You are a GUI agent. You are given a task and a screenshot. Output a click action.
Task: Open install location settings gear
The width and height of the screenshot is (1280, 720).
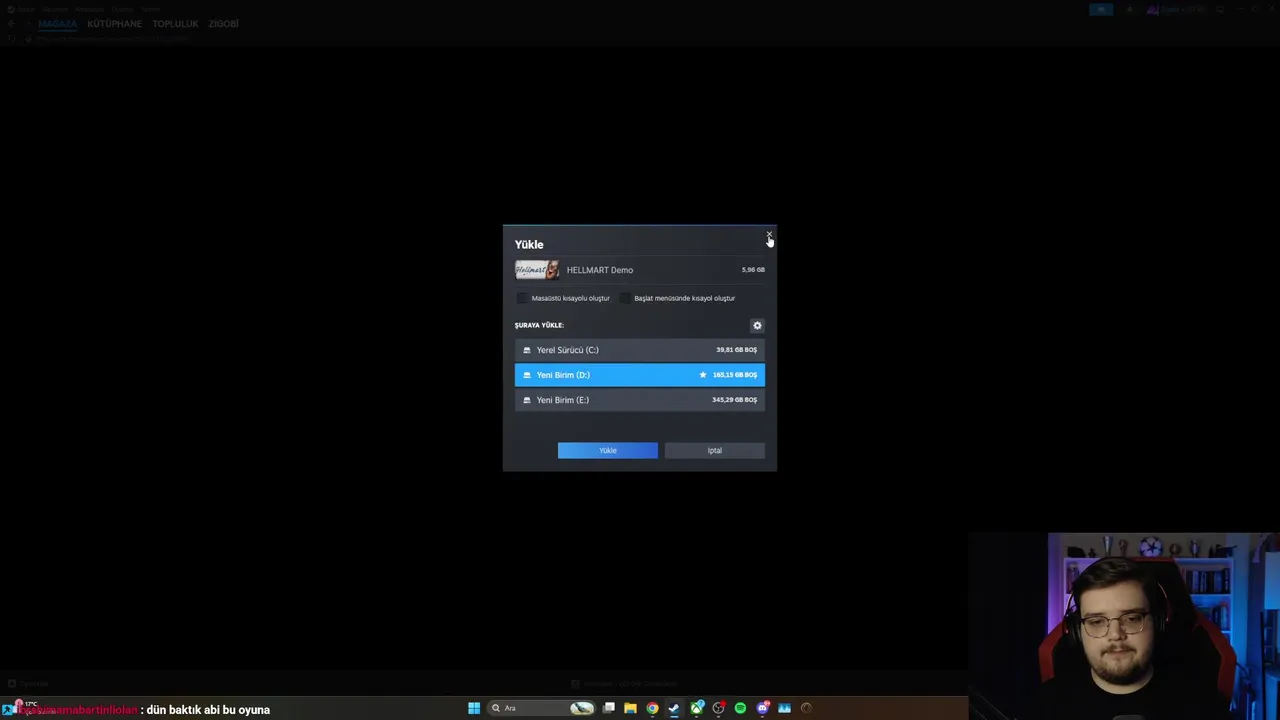pyautogui.click(x=757, y=325)
